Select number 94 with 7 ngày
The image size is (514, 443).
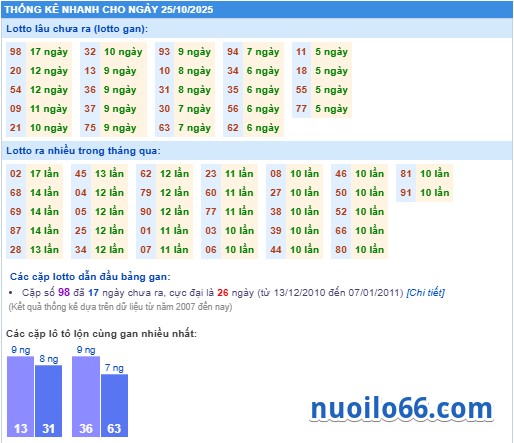pyautogui.click(x=233, y=52)
